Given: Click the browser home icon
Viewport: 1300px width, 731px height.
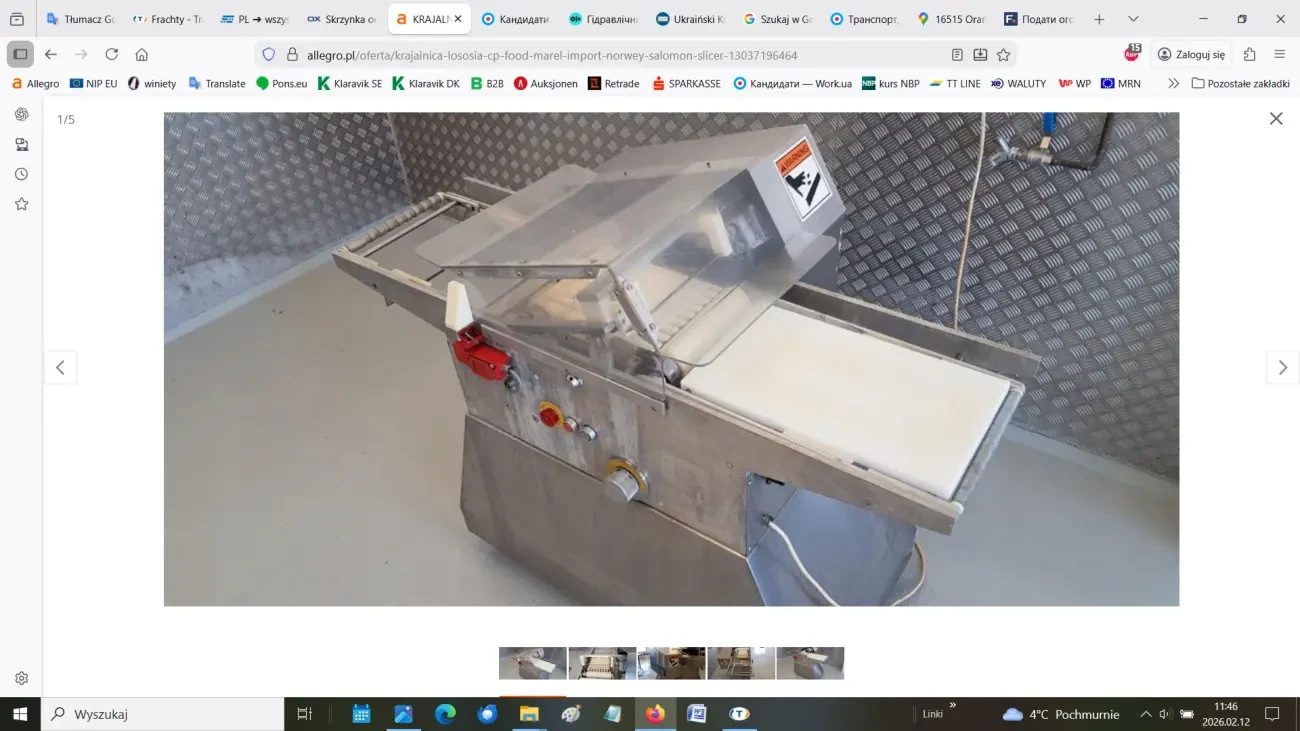Looking at the screenshot, I should click(142, 55).
